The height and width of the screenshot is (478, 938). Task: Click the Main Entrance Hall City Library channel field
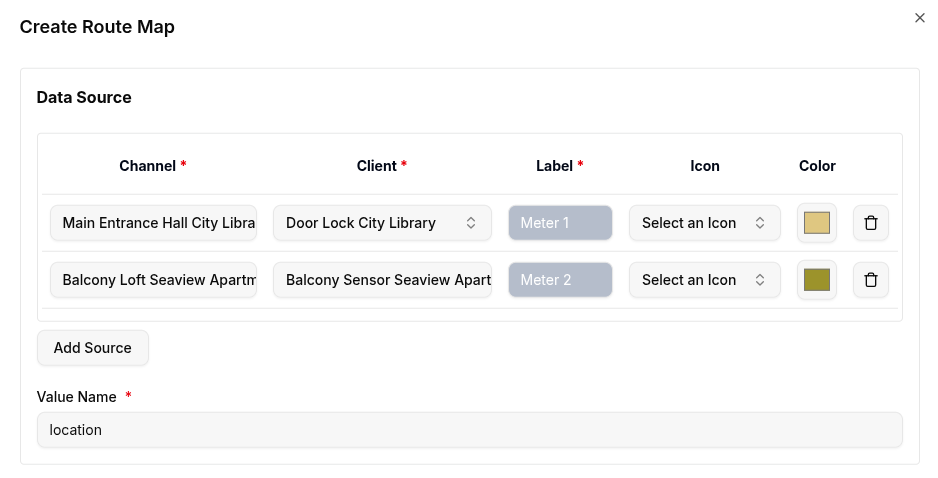coord(153,223)
